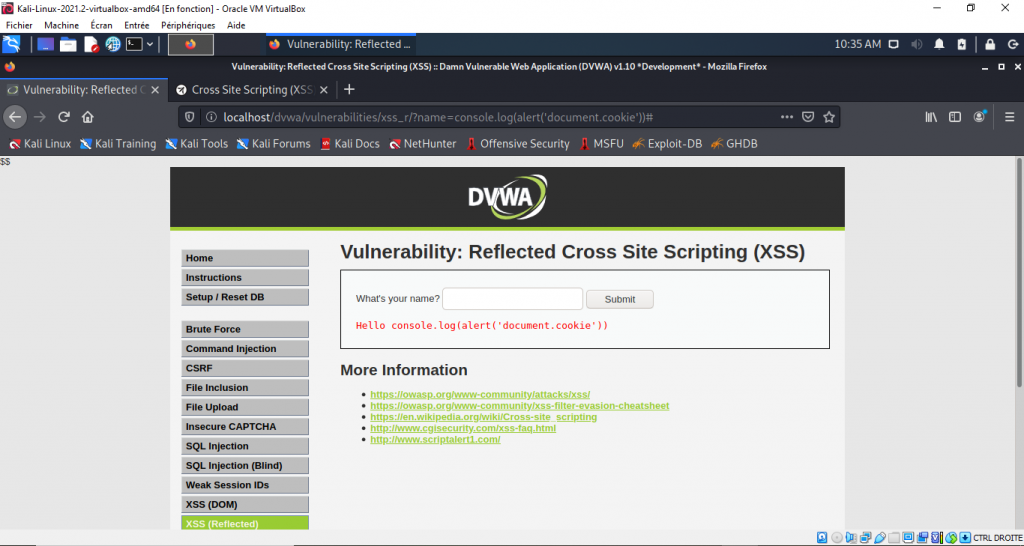Close the Cross Site Scripting tab
1024x546 pixels.
pyautogui.click(x=323, y=89)
